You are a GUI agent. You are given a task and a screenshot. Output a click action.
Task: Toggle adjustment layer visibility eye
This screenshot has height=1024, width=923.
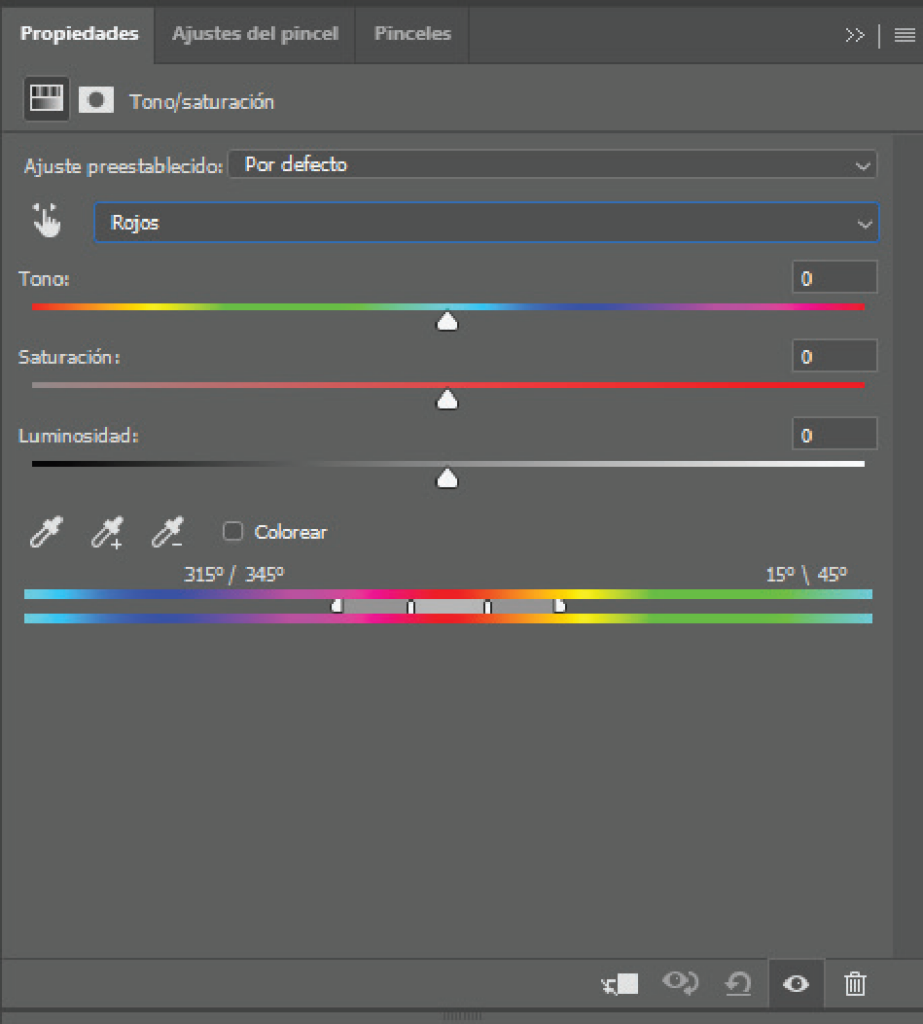tap(796, 984)
